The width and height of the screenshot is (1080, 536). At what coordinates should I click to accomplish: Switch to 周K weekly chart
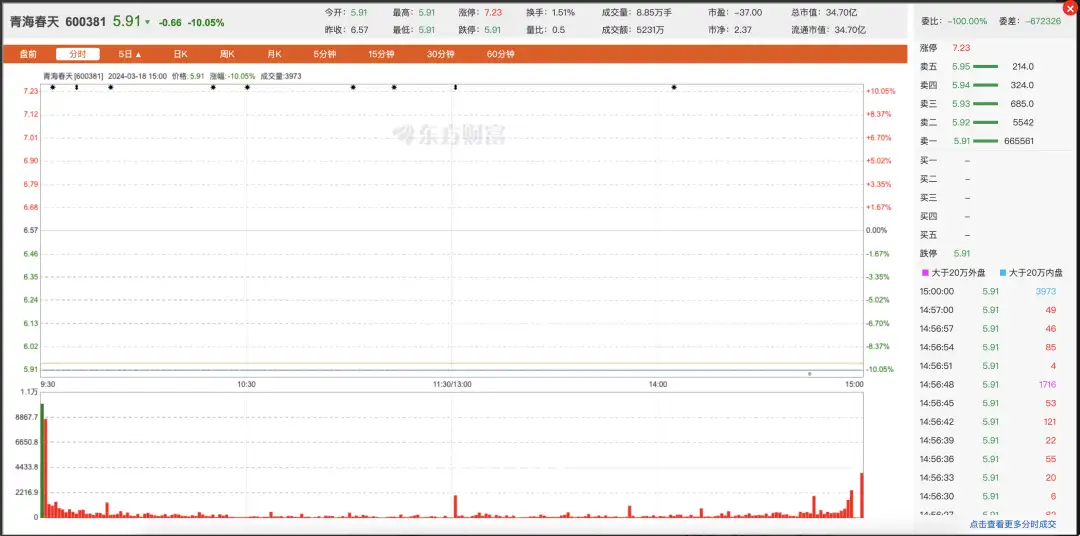[227, 54]
